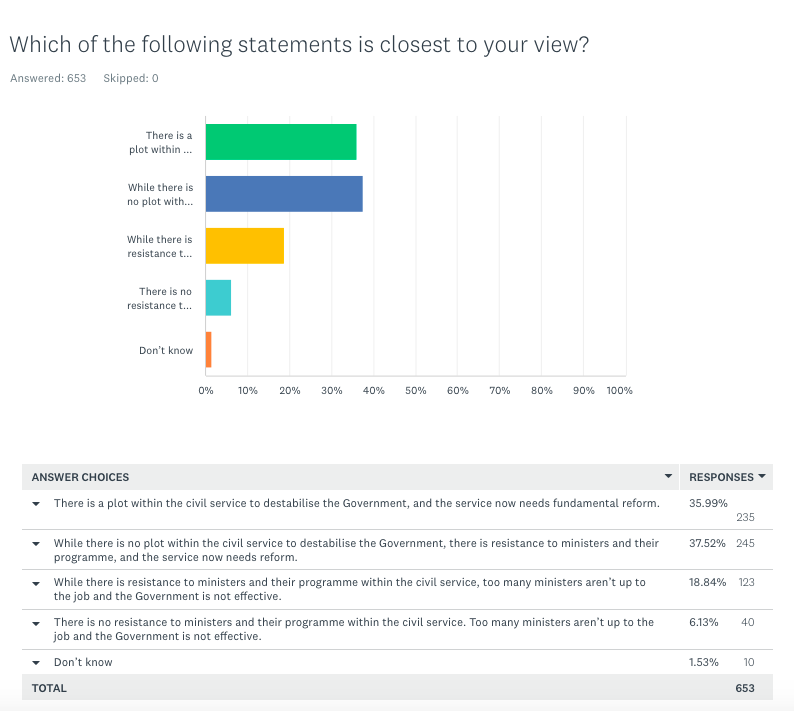Select the teal chart bar
The image size is (794, 711).
(x=218, y=298)
